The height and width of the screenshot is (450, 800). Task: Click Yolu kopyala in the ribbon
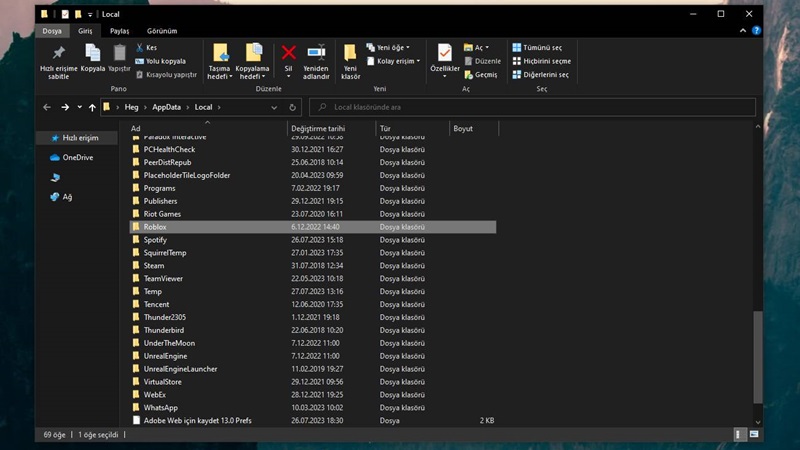160,61
